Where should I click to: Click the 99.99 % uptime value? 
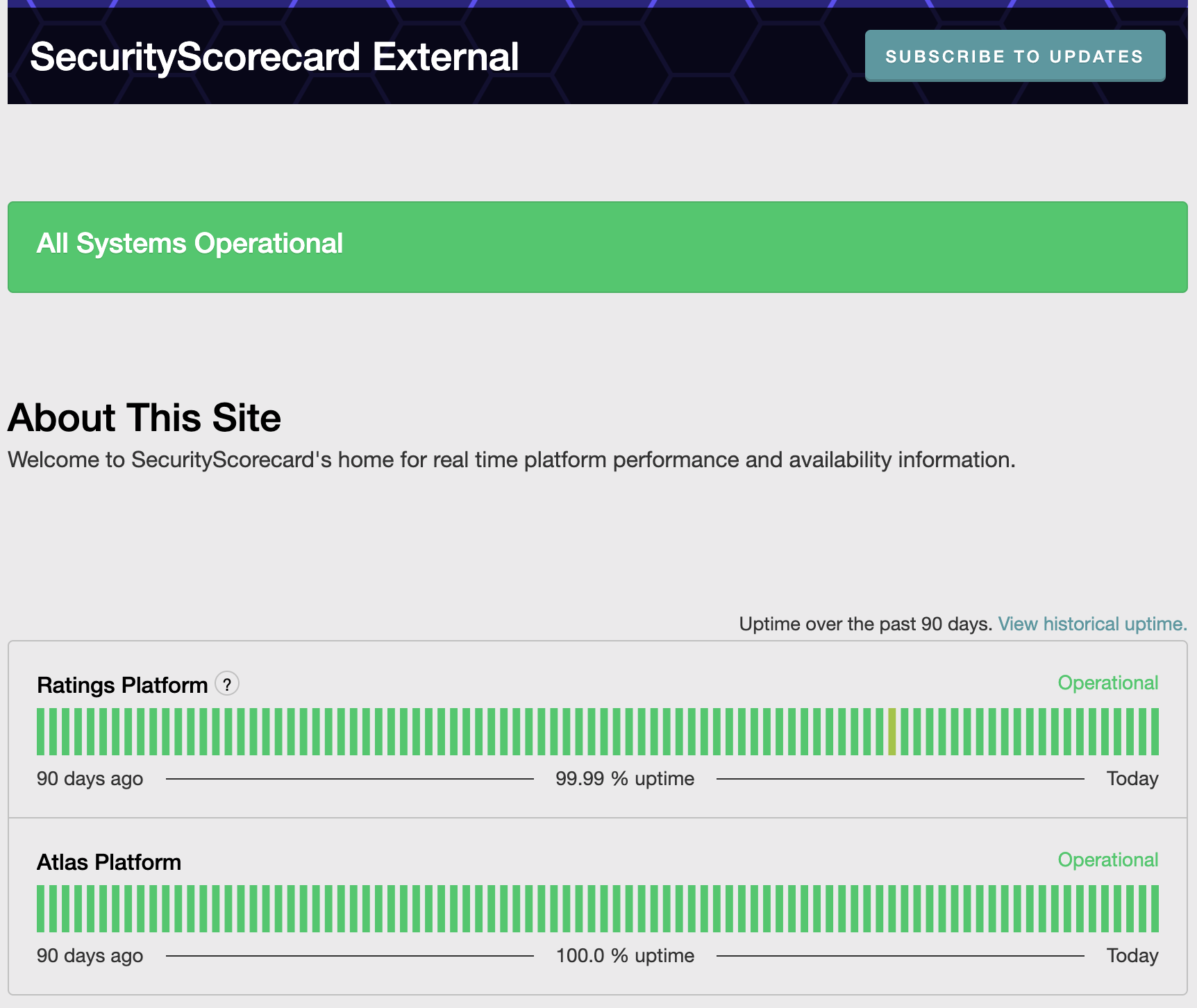(625, 778)
